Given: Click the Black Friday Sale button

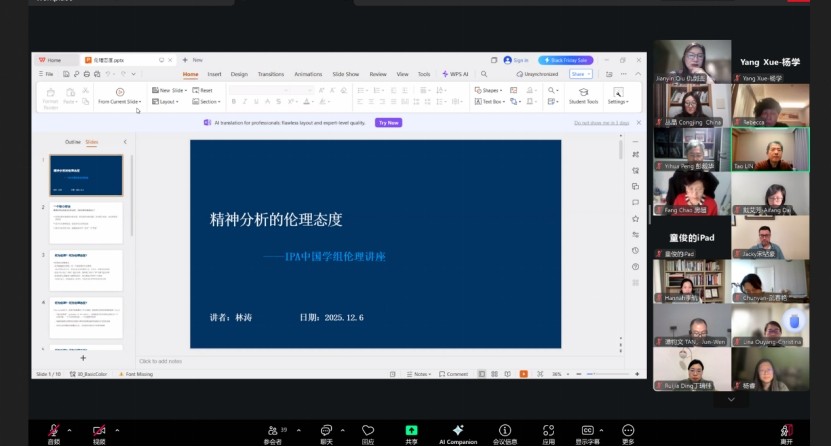Looking at the screenshot, I should coord(566,60).
